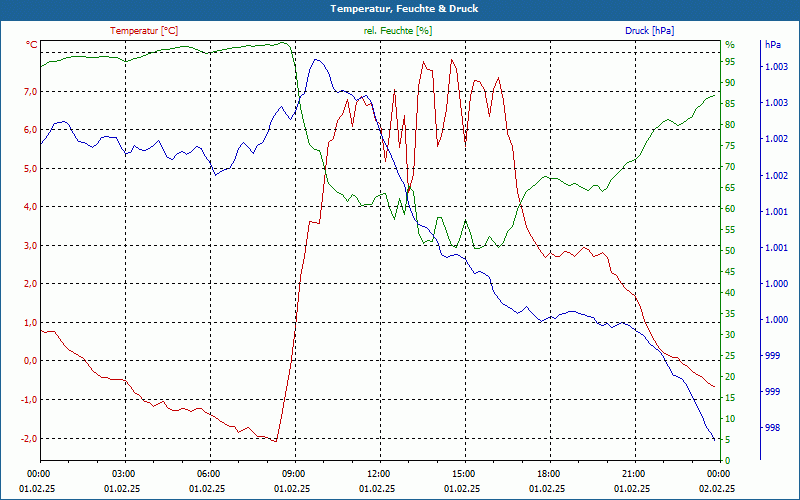Select the blue 'Druck [hPa]' legend label
The height and width of the screenshot is (500, 800).
[649, 31]
